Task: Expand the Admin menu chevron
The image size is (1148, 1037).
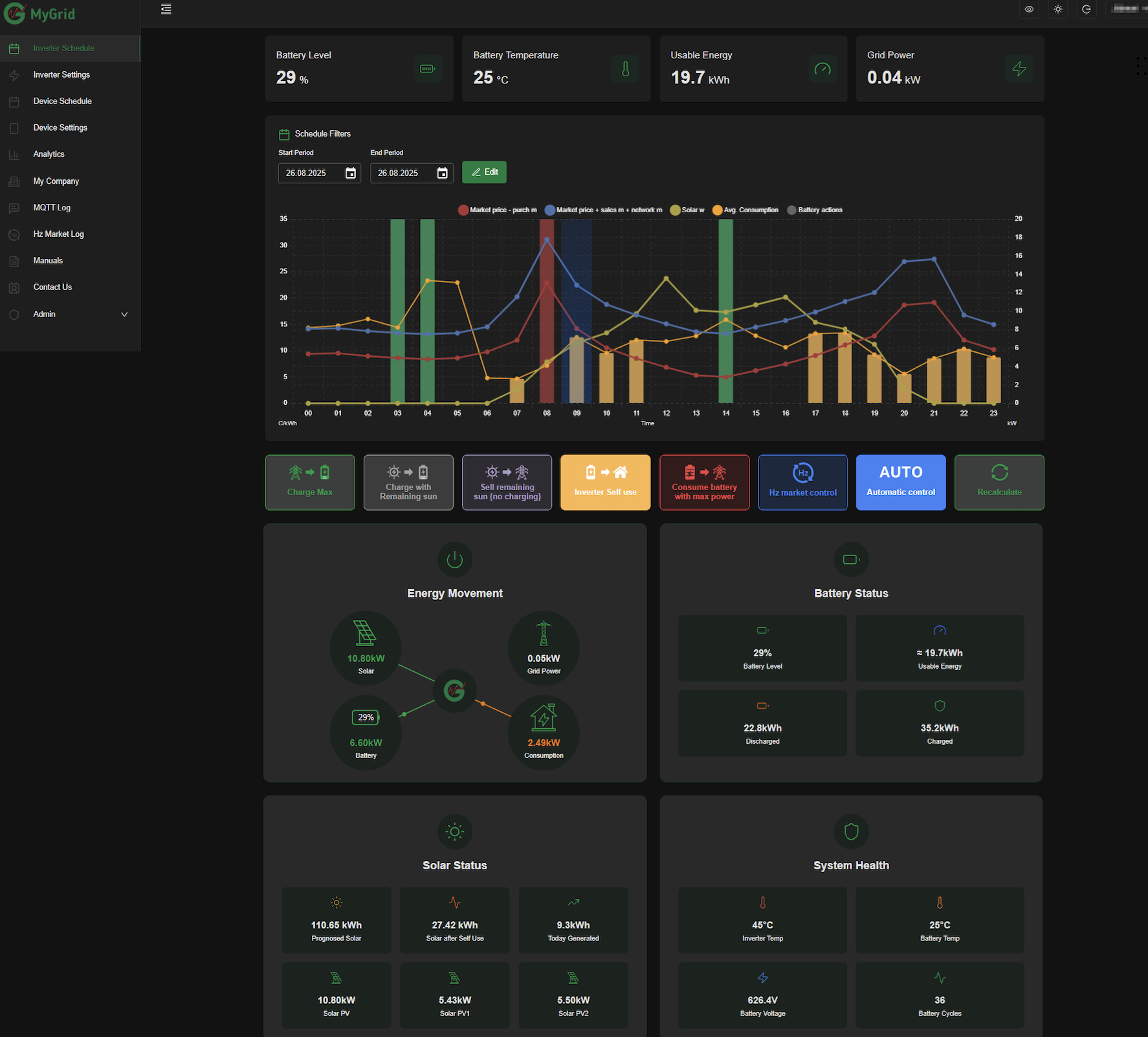Action: (x=124, y=315)
